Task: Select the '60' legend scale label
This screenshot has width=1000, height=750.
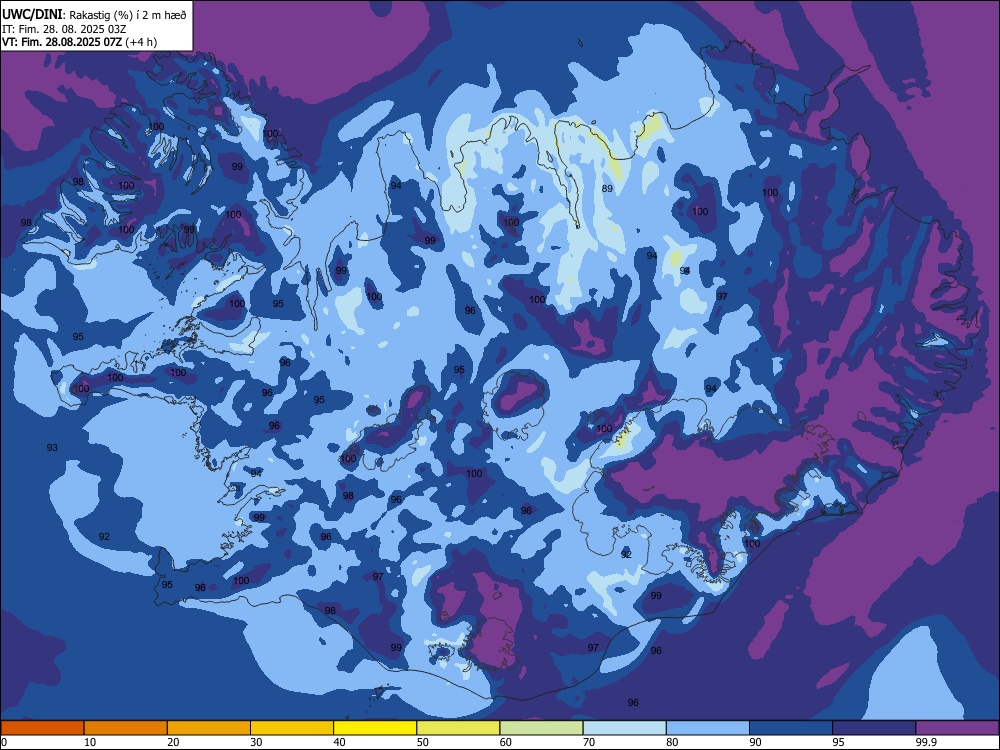Action: (x=506, y=742)
